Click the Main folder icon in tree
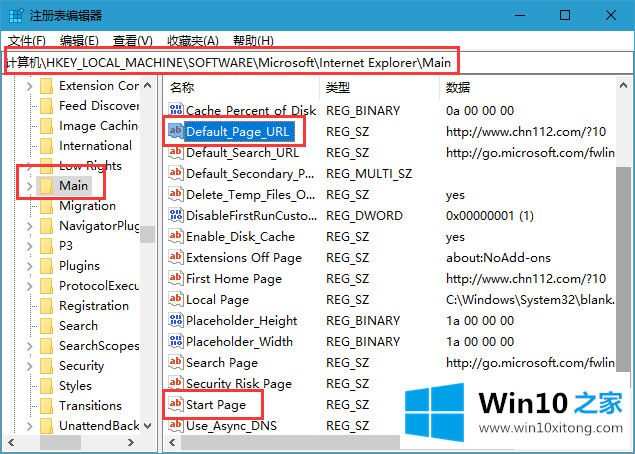Image resolution: width=635 pixels, height=454 pixels. (x=47, y=186)
